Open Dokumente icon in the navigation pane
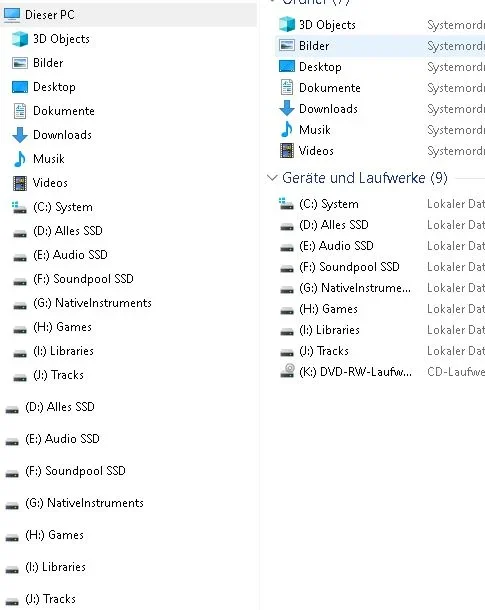This screenshot has width=485, height=610. click(20, 111)
